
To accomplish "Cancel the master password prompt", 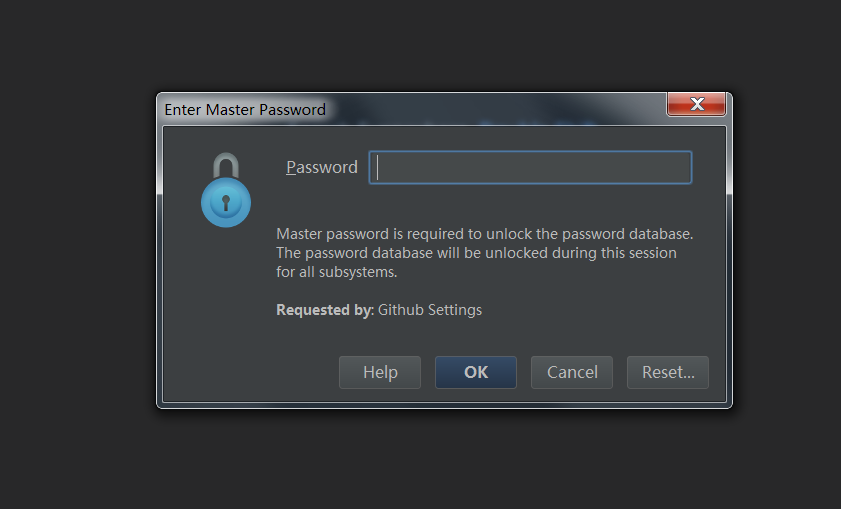I will point(572,372).
